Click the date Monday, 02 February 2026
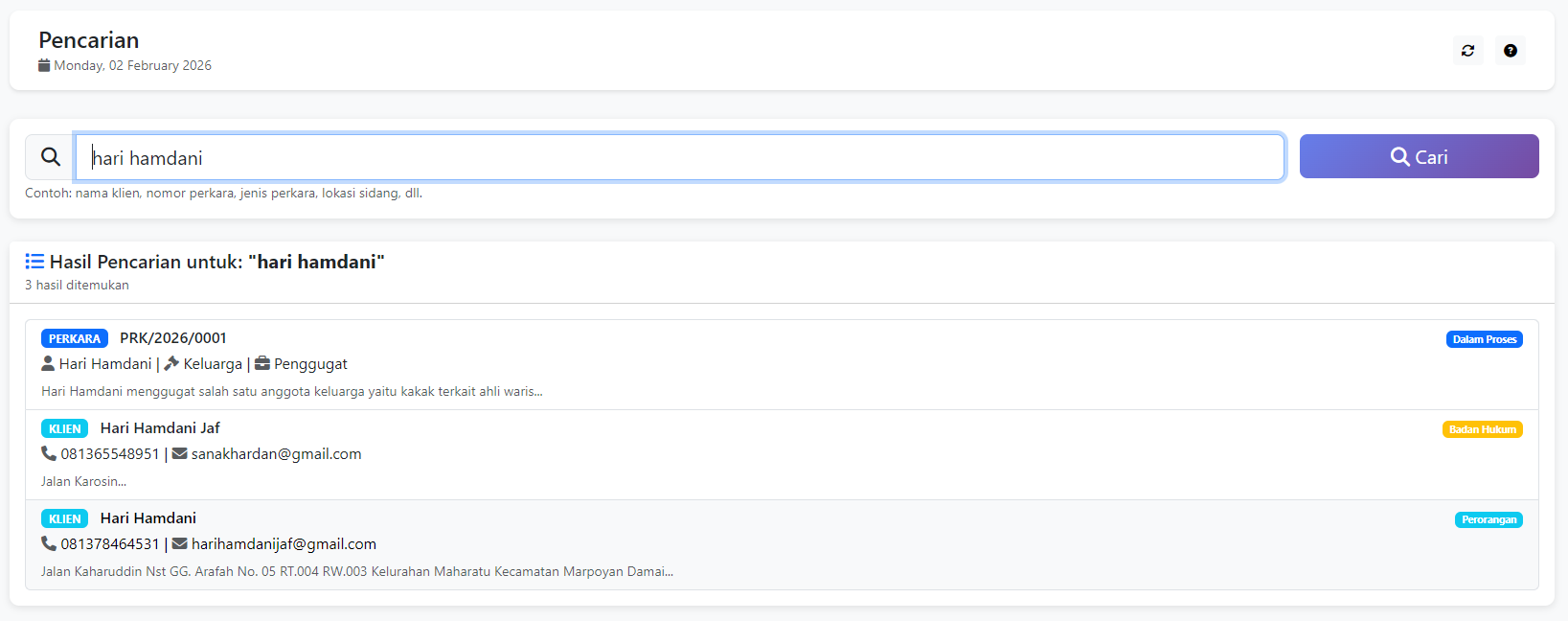Viewport: 1568px width, 621px height. tap(132, 65)
